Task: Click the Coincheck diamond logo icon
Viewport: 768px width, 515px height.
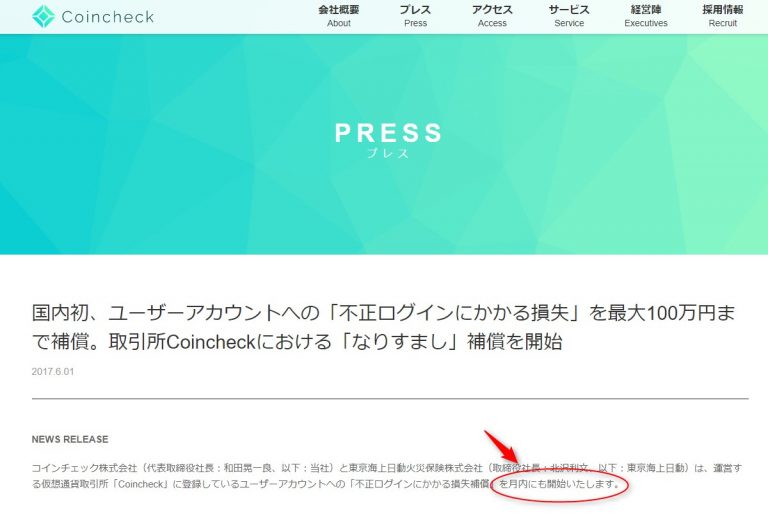Action: [43, 16]
